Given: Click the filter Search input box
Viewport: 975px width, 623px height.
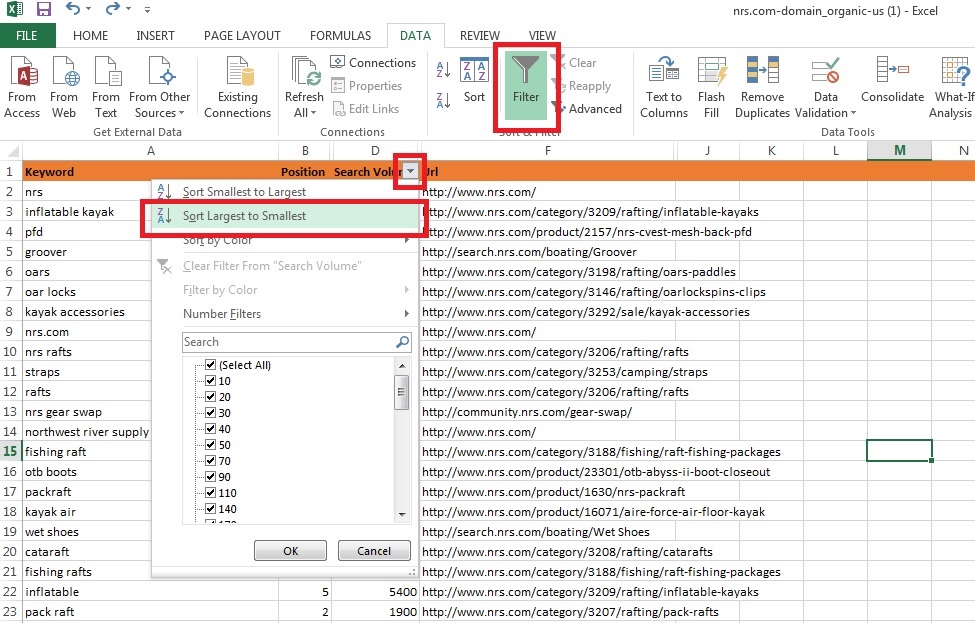Looking at the screenshot, I should point(288,342).
